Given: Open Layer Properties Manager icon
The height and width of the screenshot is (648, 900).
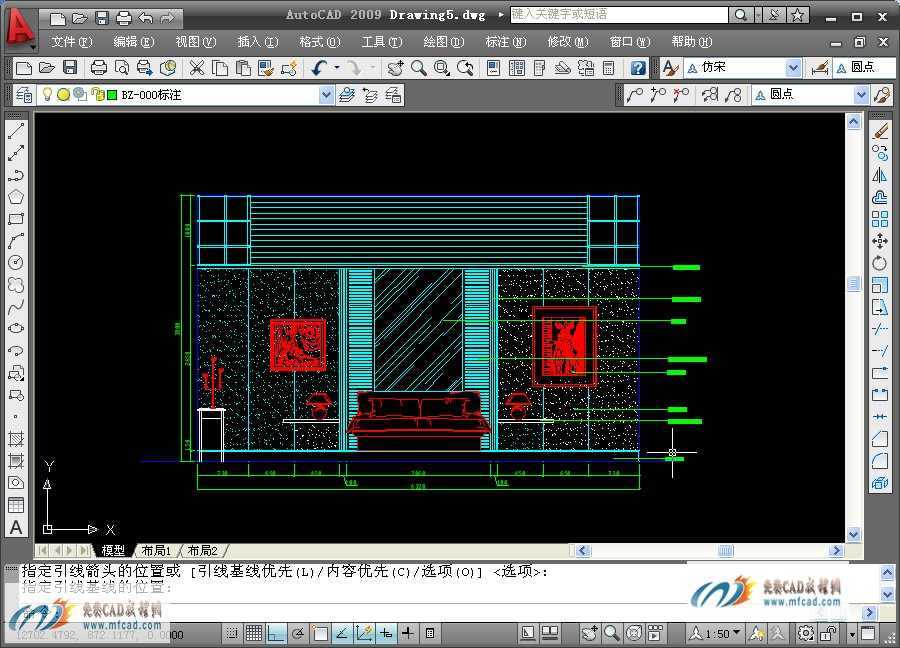Looking at the screenshot, I should (x=24, y=95).
